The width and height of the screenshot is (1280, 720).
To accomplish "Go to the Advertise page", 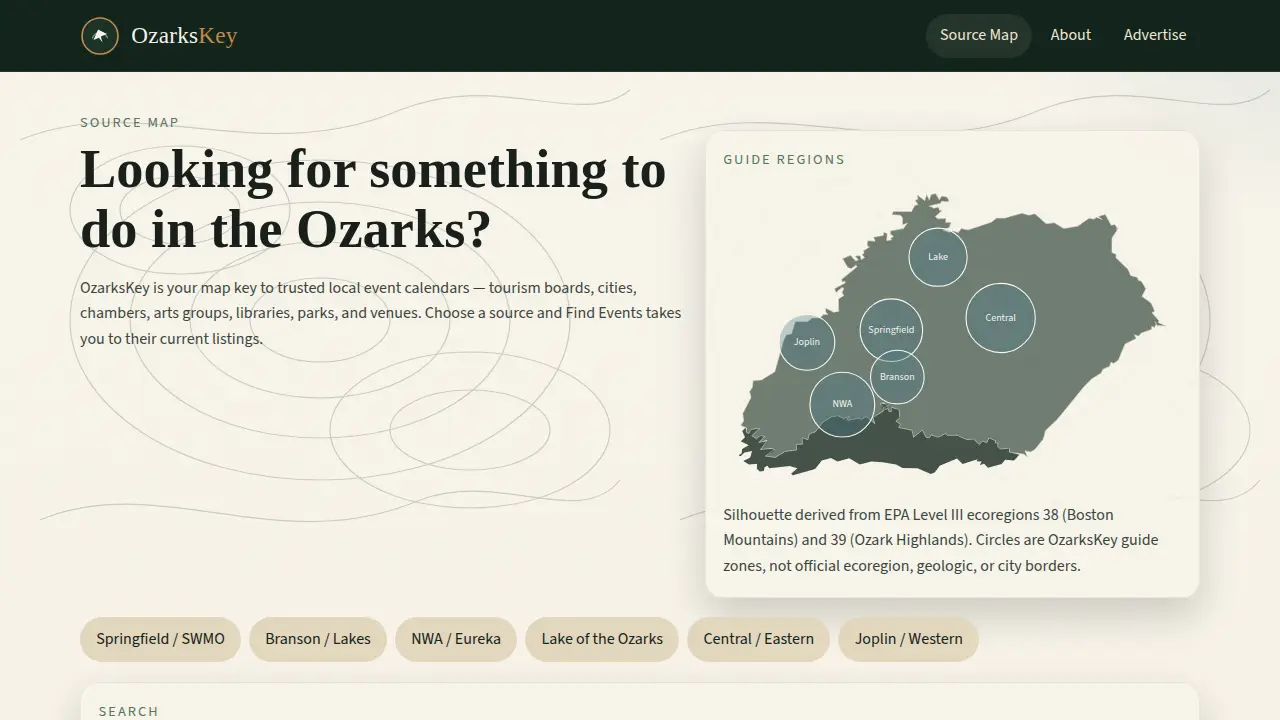I will pyautogui.click(x=1155, y=35).
